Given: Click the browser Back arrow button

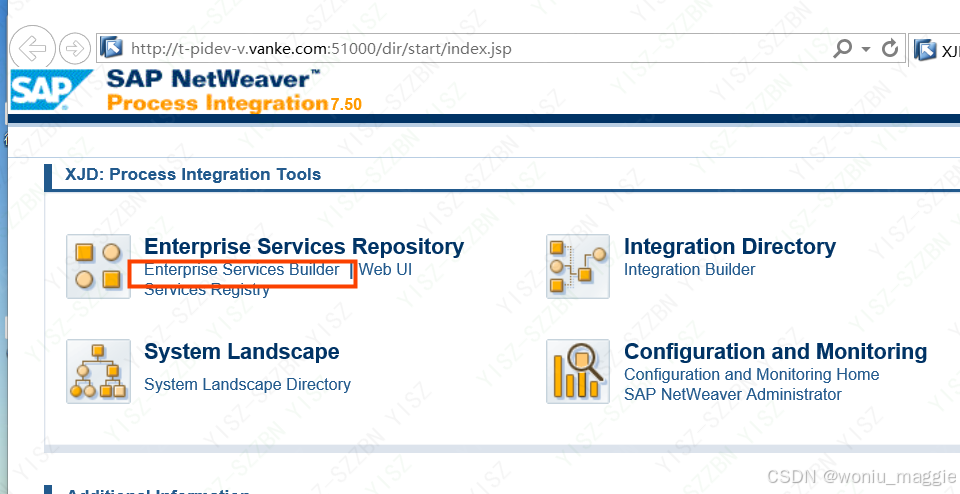Looking at the screenshot, I should (32, 48).
